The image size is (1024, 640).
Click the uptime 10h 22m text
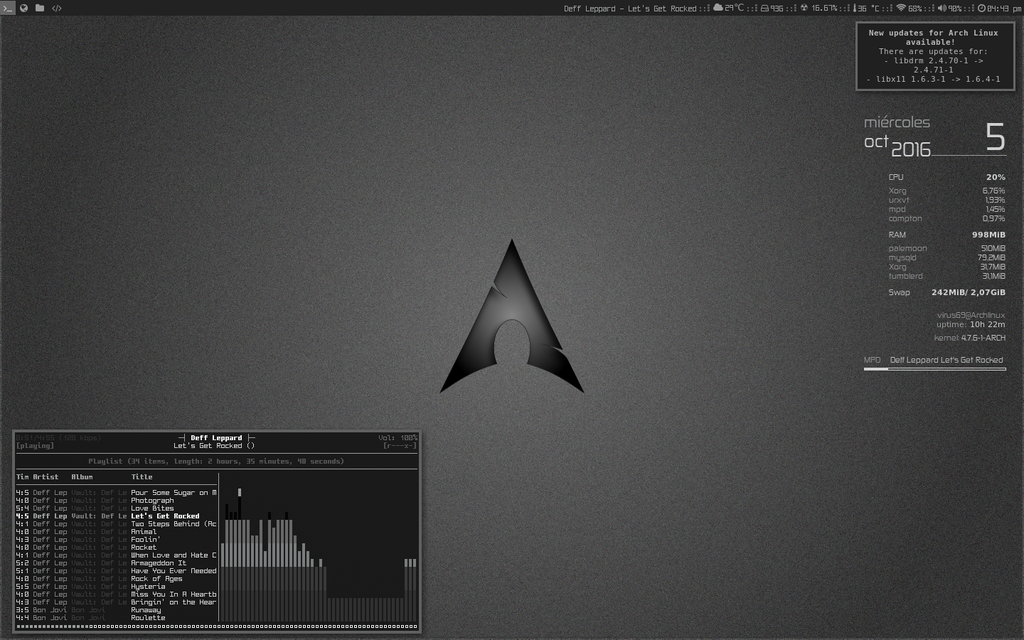click(970, 324)
